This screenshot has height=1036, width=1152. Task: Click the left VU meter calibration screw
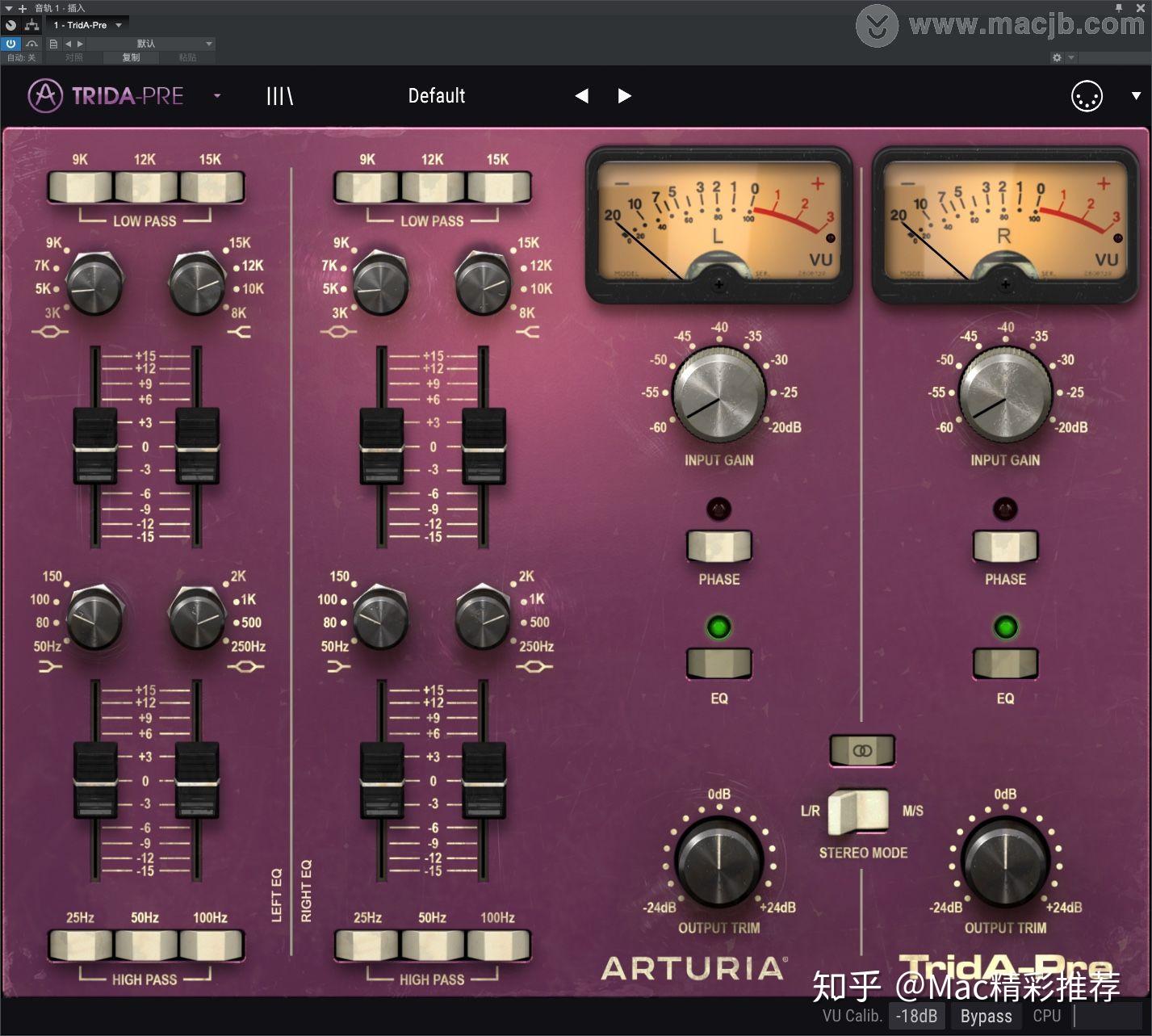pyautogui.click(x=718, y=284)
